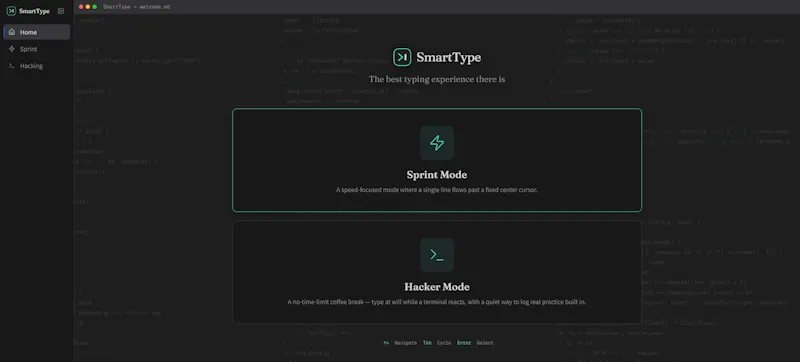Click the Hacker Mode description text

pos(437,302)
